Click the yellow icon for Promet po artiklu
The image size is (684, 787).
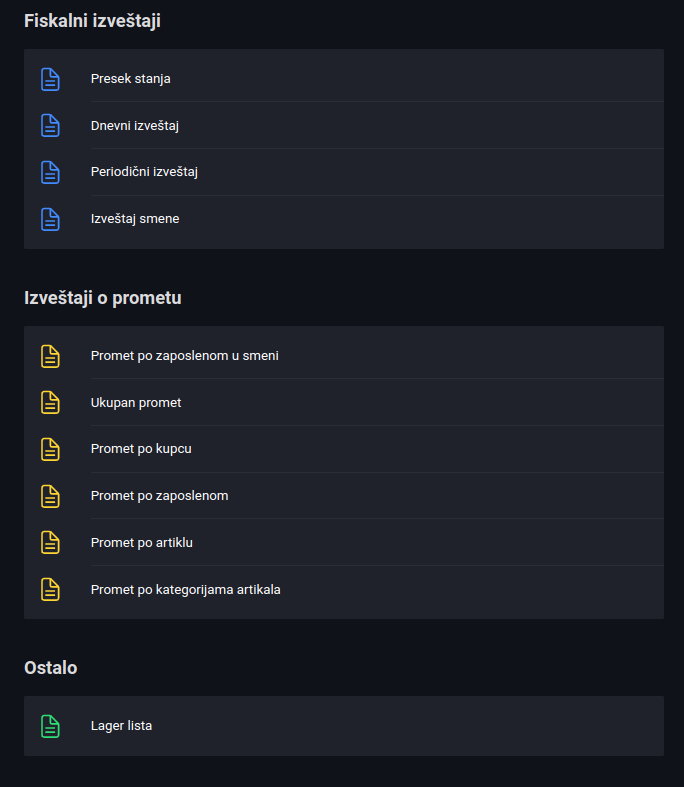tap(50, 543)
